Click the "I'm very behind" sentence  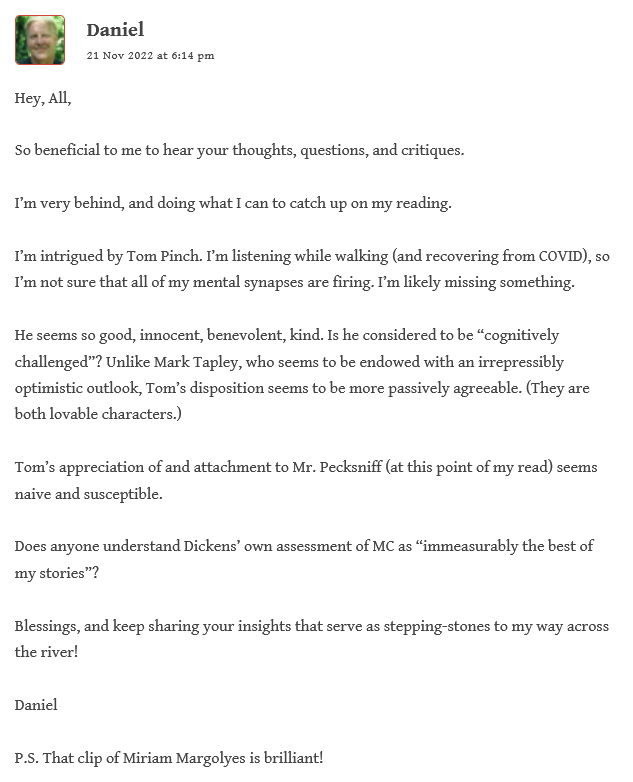point(233,203)
